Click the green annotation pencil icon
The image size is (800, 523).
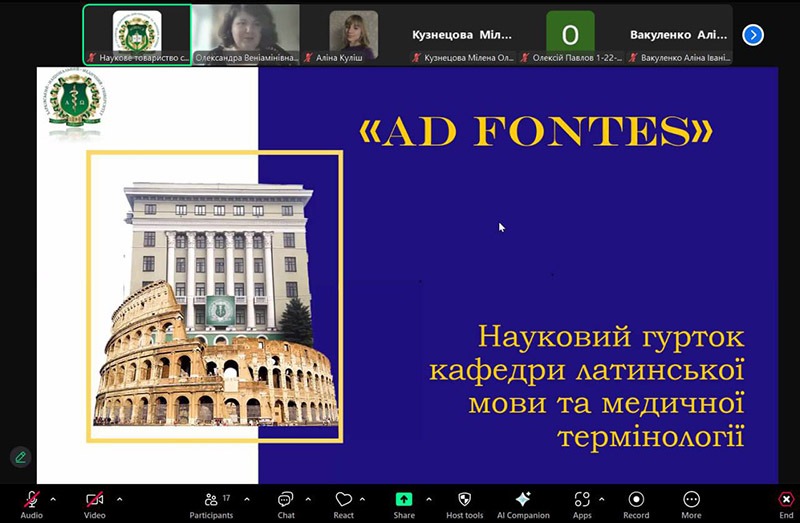point(20,457)
